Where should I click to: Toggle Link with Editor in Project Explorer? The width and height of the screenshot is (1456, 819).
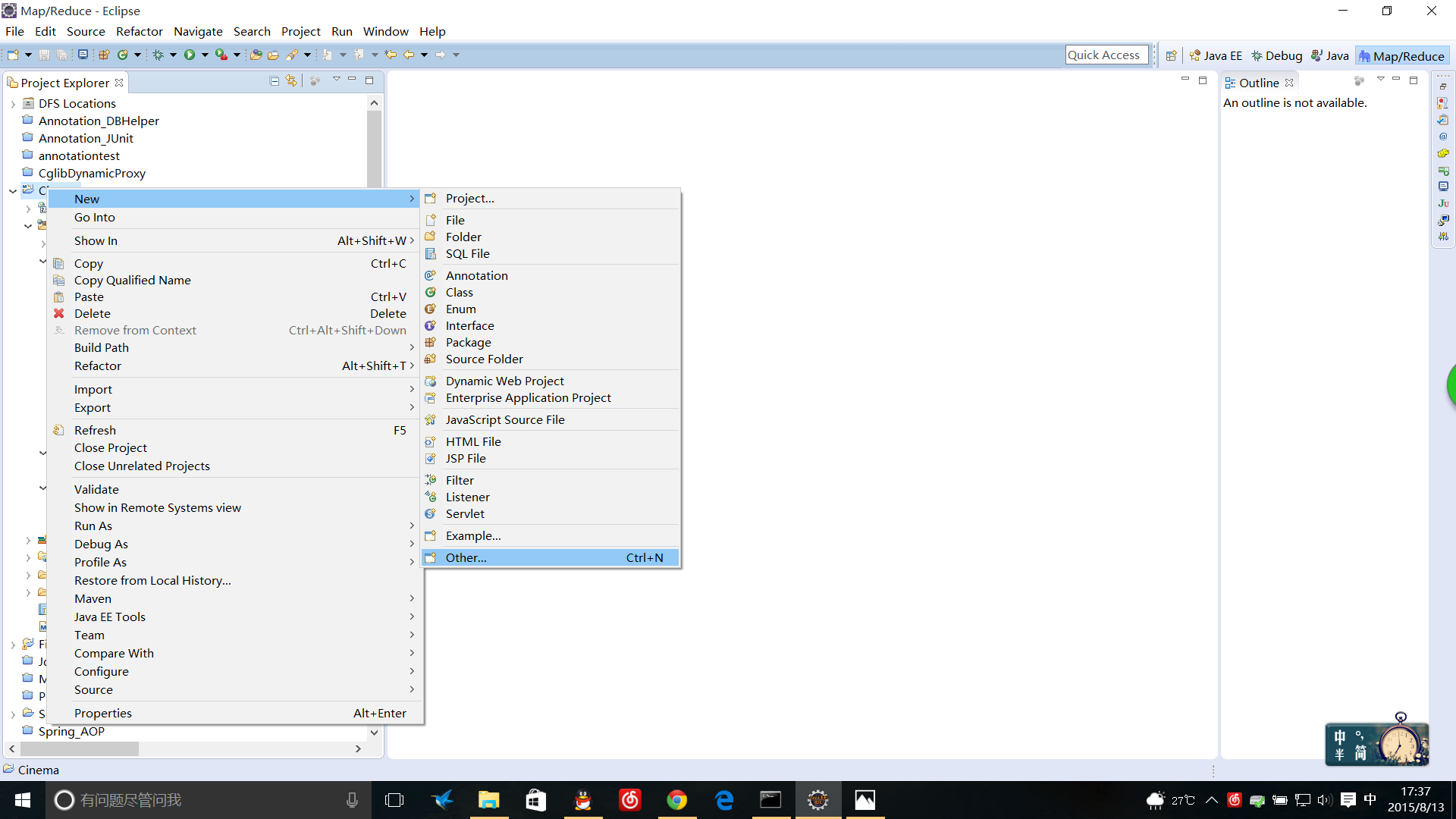(x=291, y=80)
